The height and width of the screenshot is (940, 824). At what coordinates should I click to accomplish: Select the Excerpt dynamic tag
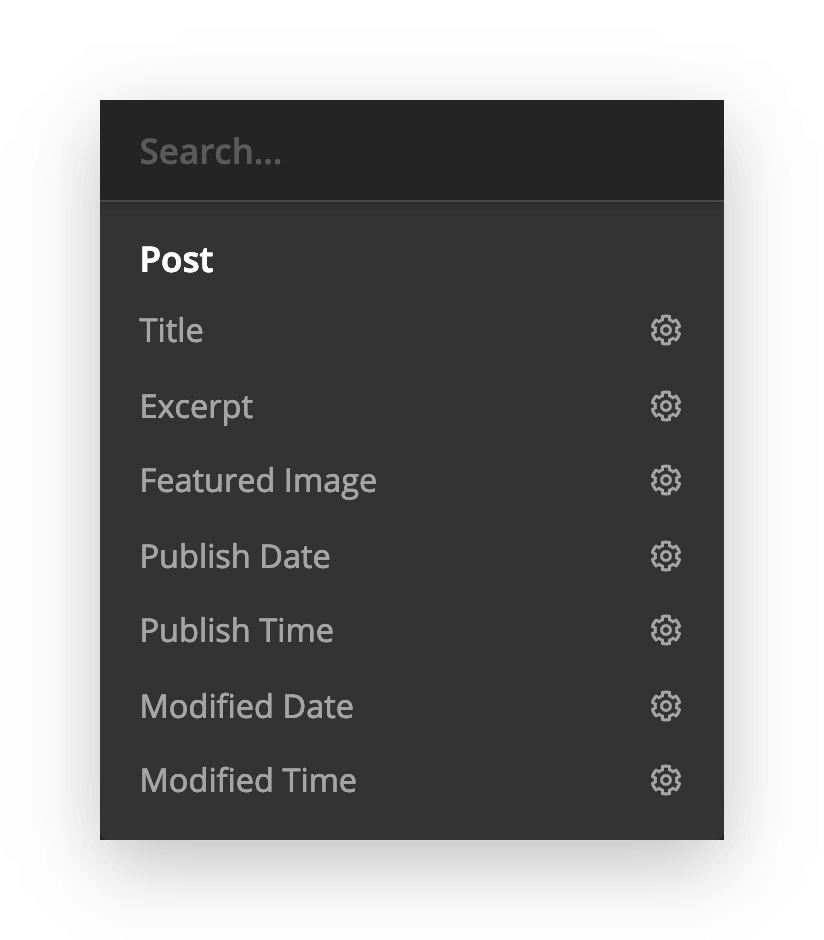pyautogui.click(x=196, y=405)
